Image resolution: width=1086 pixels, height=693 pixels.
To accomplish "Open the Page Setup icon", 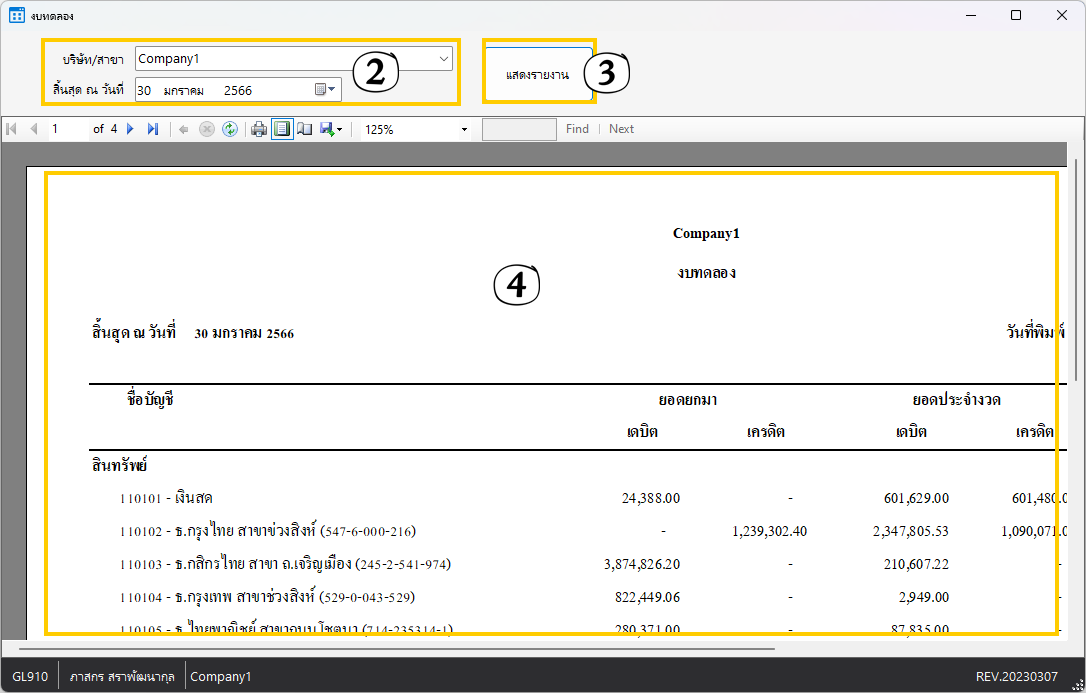I will (x=304, y=129).
